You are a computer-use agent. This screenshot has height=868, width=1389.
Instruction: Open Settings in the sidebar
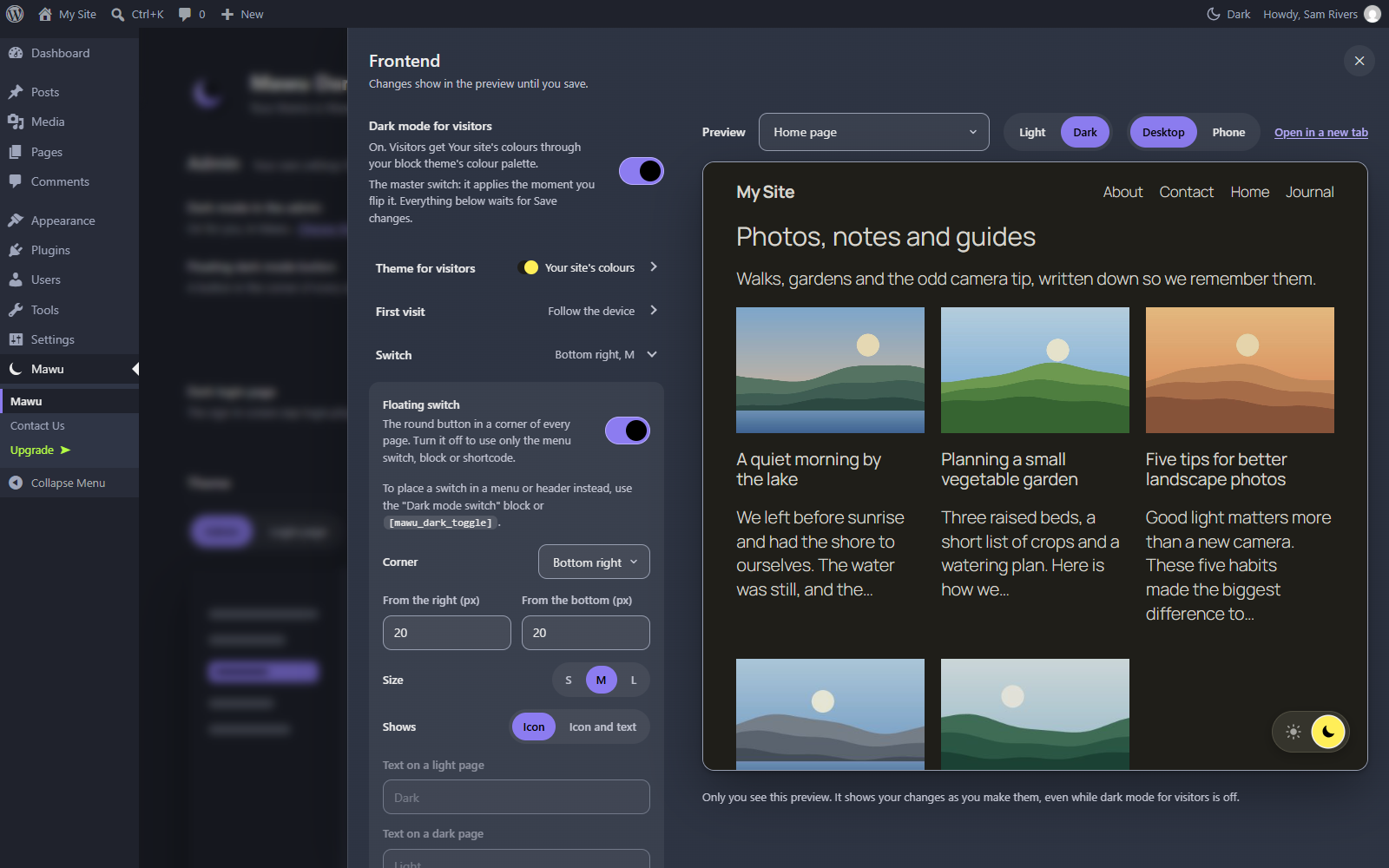coord(69,339)
